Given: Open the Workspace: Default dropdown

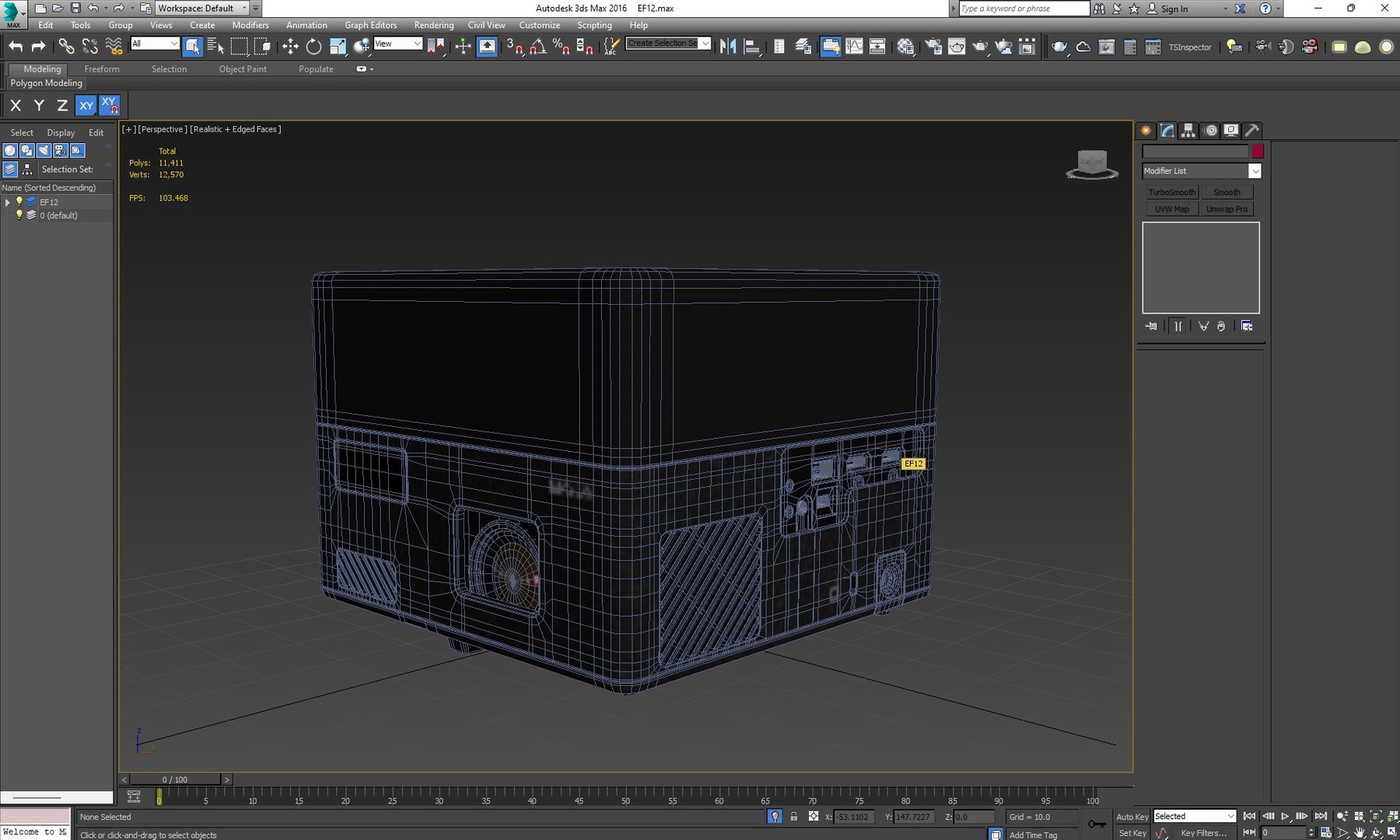Looking at the screenshot, I should pyautogui.click(x=202, y=8).
